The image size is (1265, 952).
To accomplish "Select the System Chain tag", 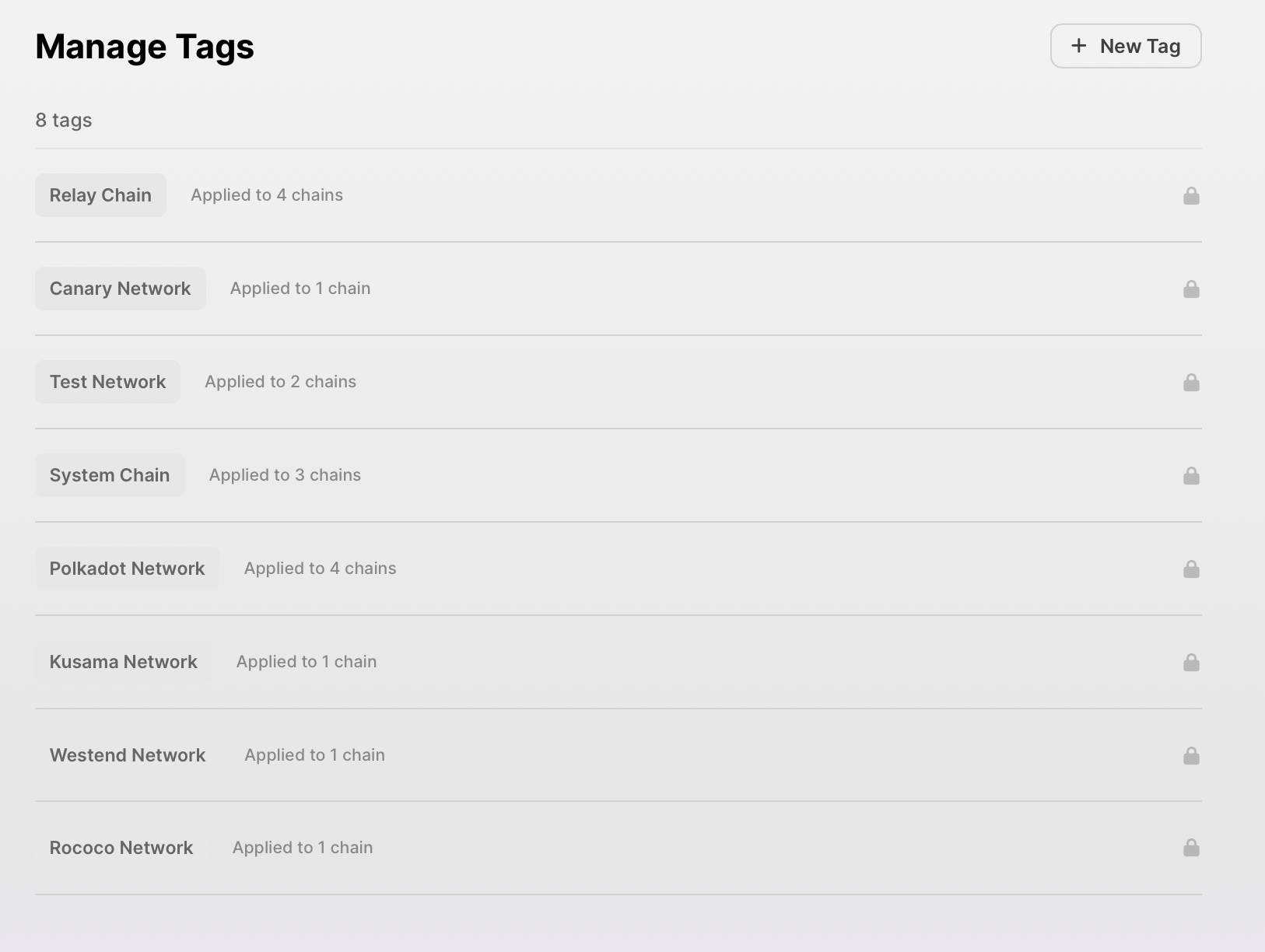I will coord(110,475).
